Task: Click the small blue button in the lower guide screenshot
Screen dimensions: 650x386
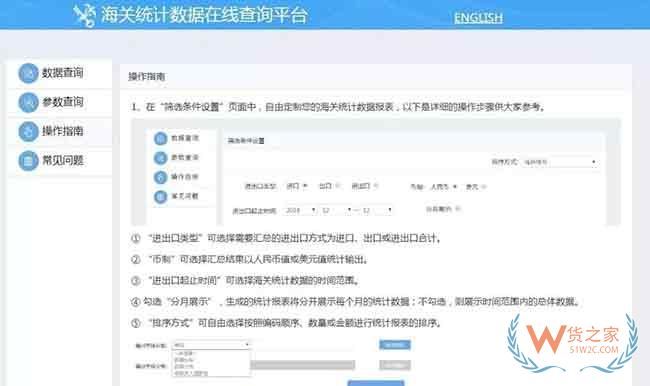Action: 395,345
